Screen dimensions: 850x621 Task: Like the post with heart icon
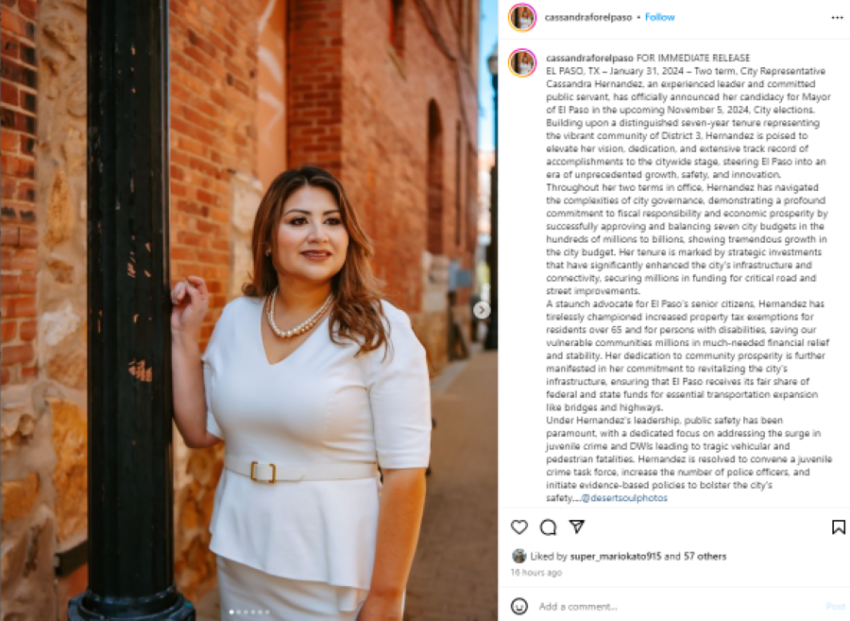pyautogui.click(x=519, y=527)
